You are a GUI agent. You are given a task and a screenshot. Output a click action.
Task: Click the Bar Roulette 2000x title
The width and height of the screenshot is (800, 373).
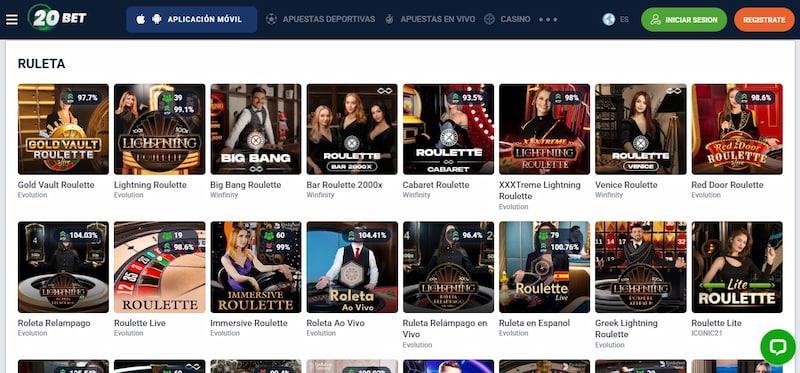(x=344, y=185)
